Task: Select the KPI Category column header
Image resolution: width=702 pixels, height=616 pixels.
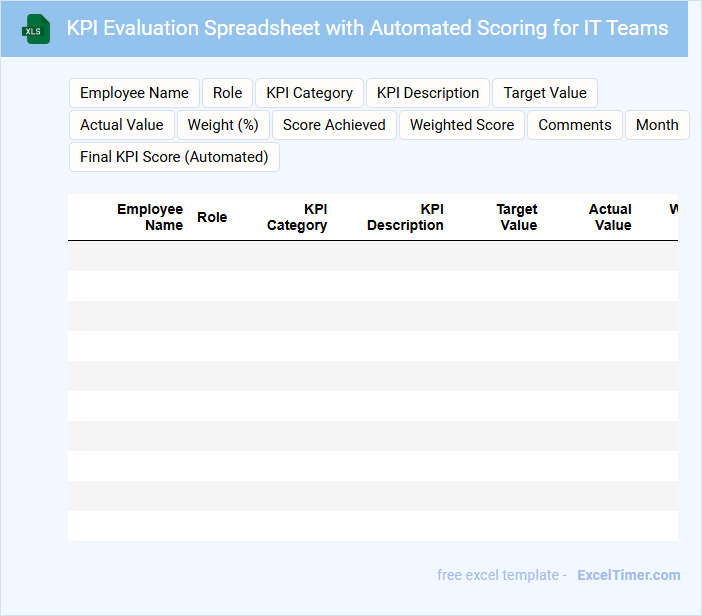Action: point(297,217)
